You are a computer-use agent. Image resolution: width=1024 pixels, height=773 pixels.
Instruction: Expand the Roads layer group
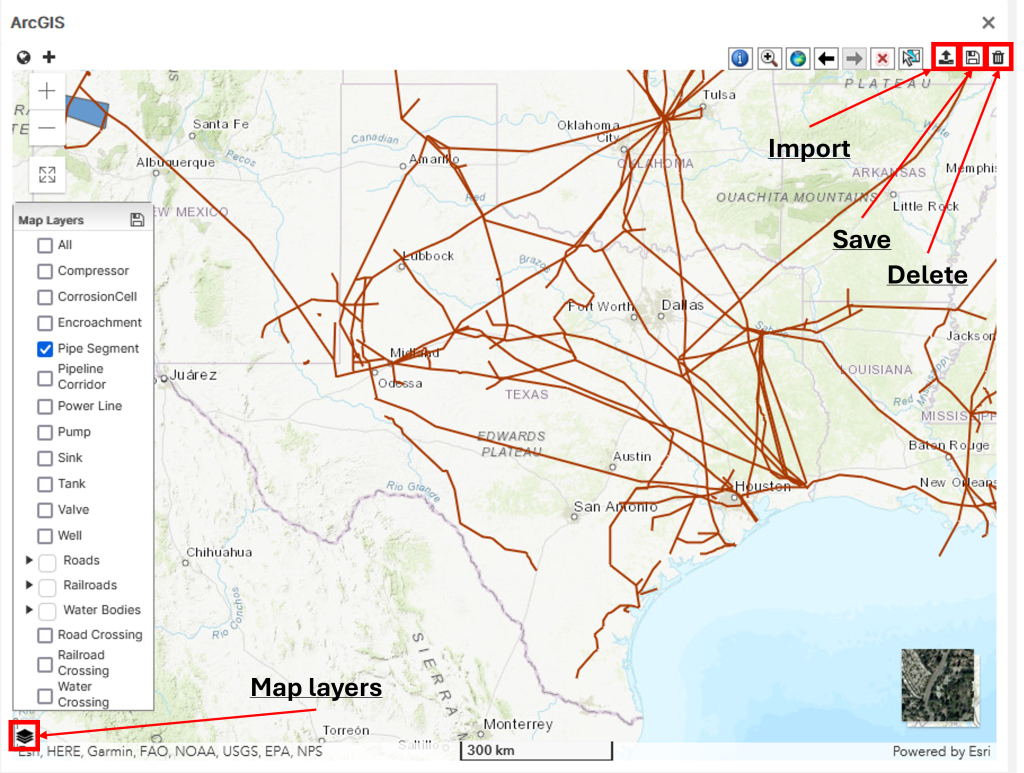coord(29,561)
